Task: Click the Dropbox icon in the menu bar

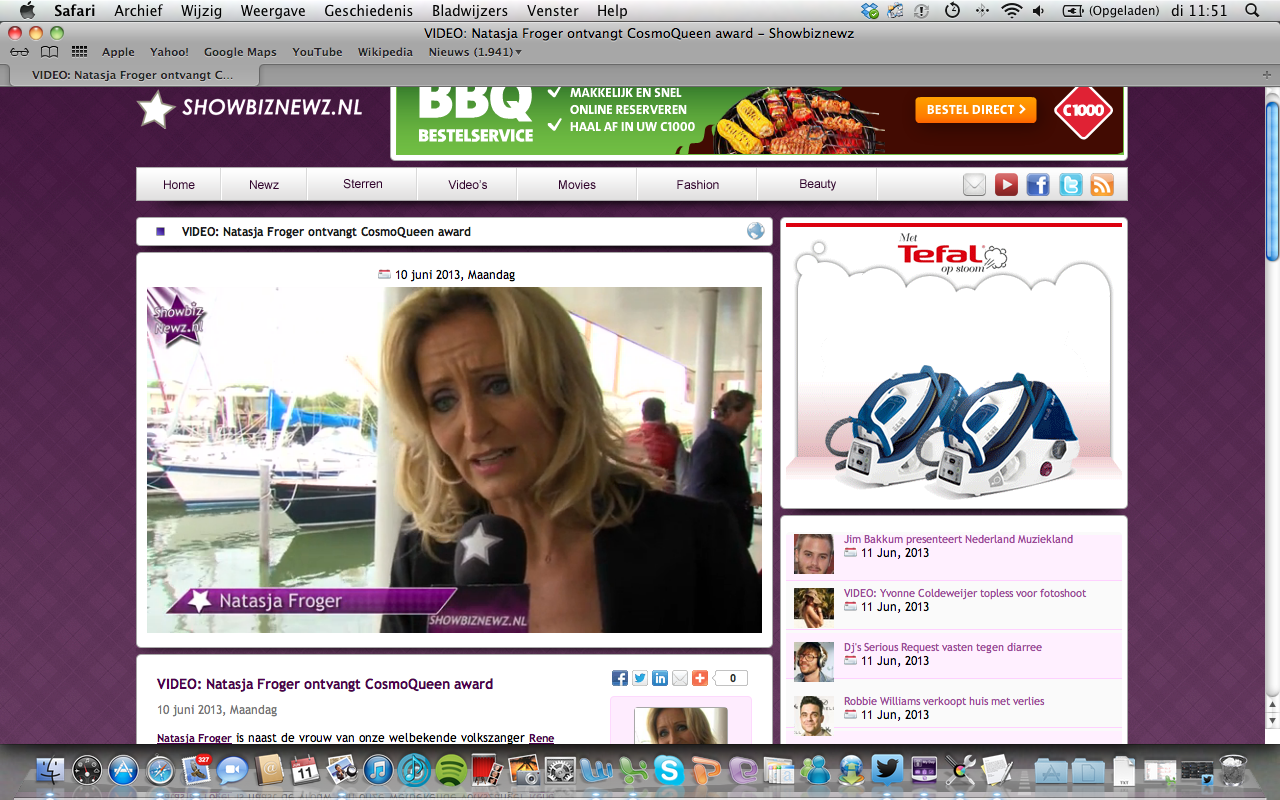Action: pyautogui.click(x=869, y=11)
